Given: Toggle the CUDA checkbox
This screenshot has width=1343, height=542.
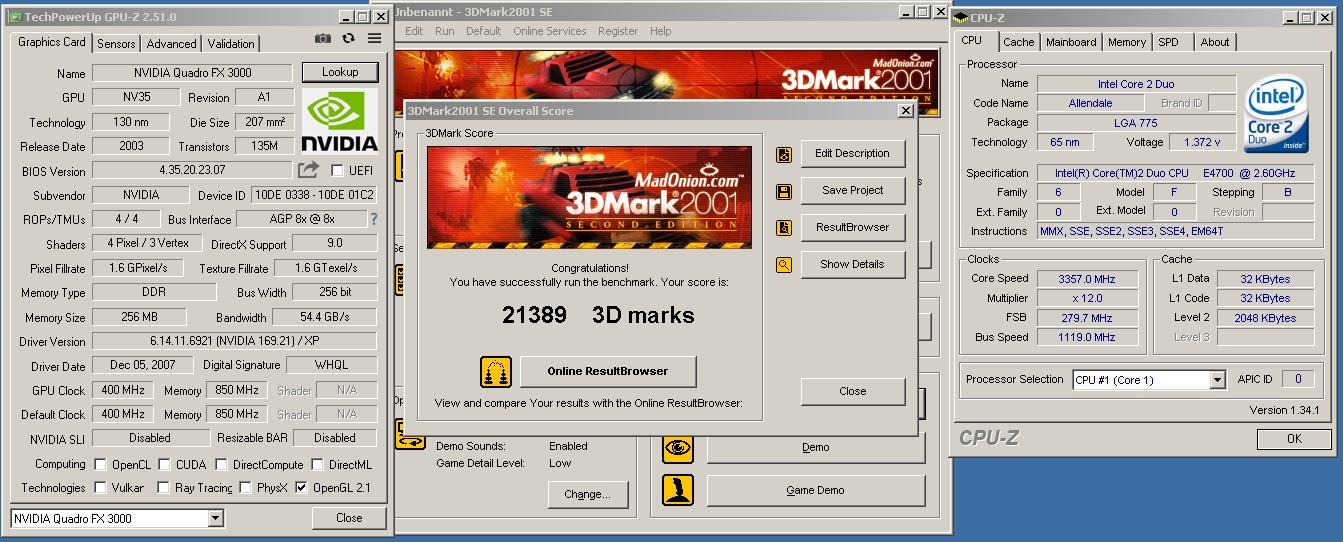Looking at the screenshot, I should point(164,464).
